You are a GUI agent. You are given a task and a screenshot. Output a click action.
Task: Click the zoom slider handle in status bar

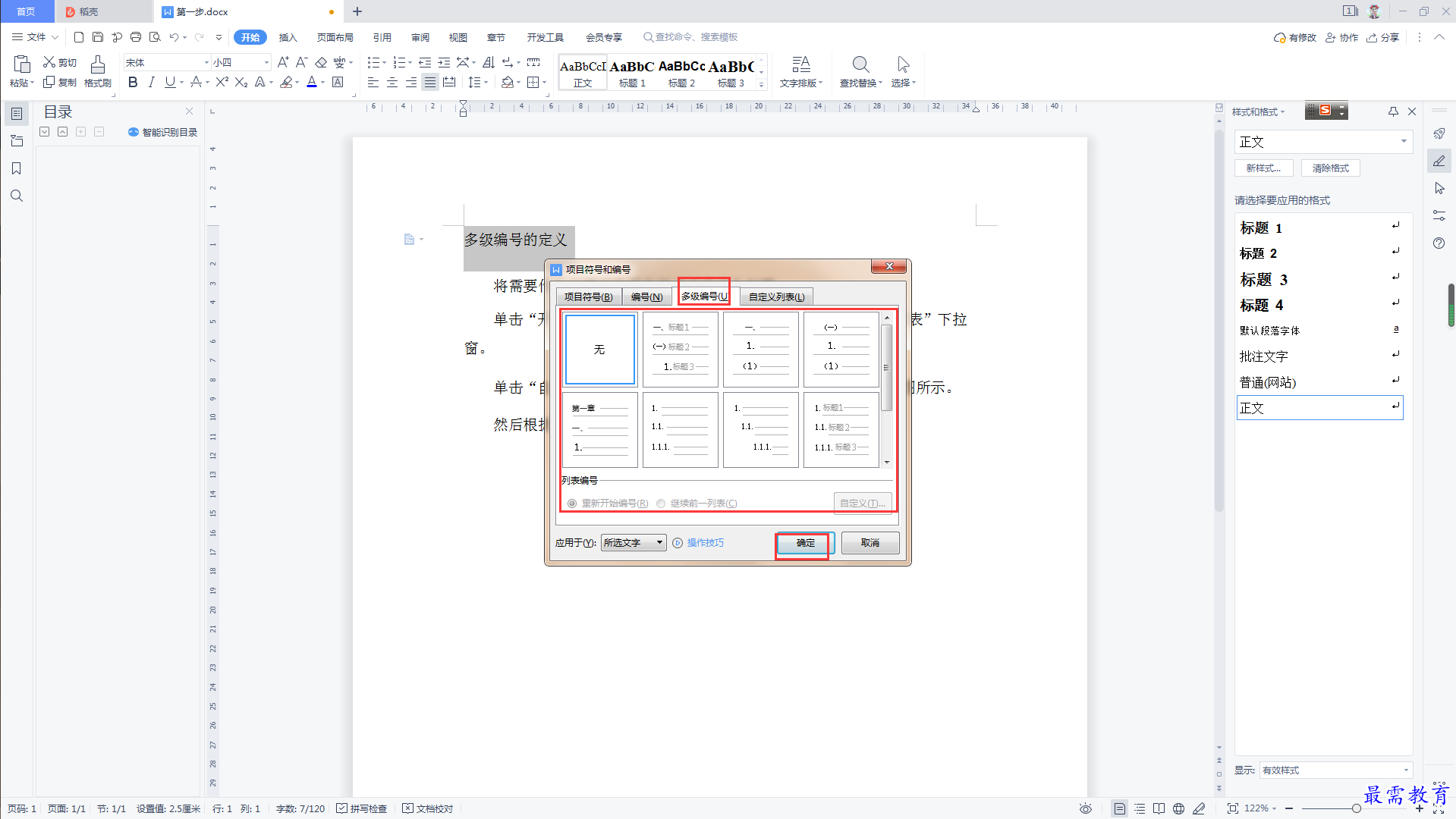tap(1357, 808)
